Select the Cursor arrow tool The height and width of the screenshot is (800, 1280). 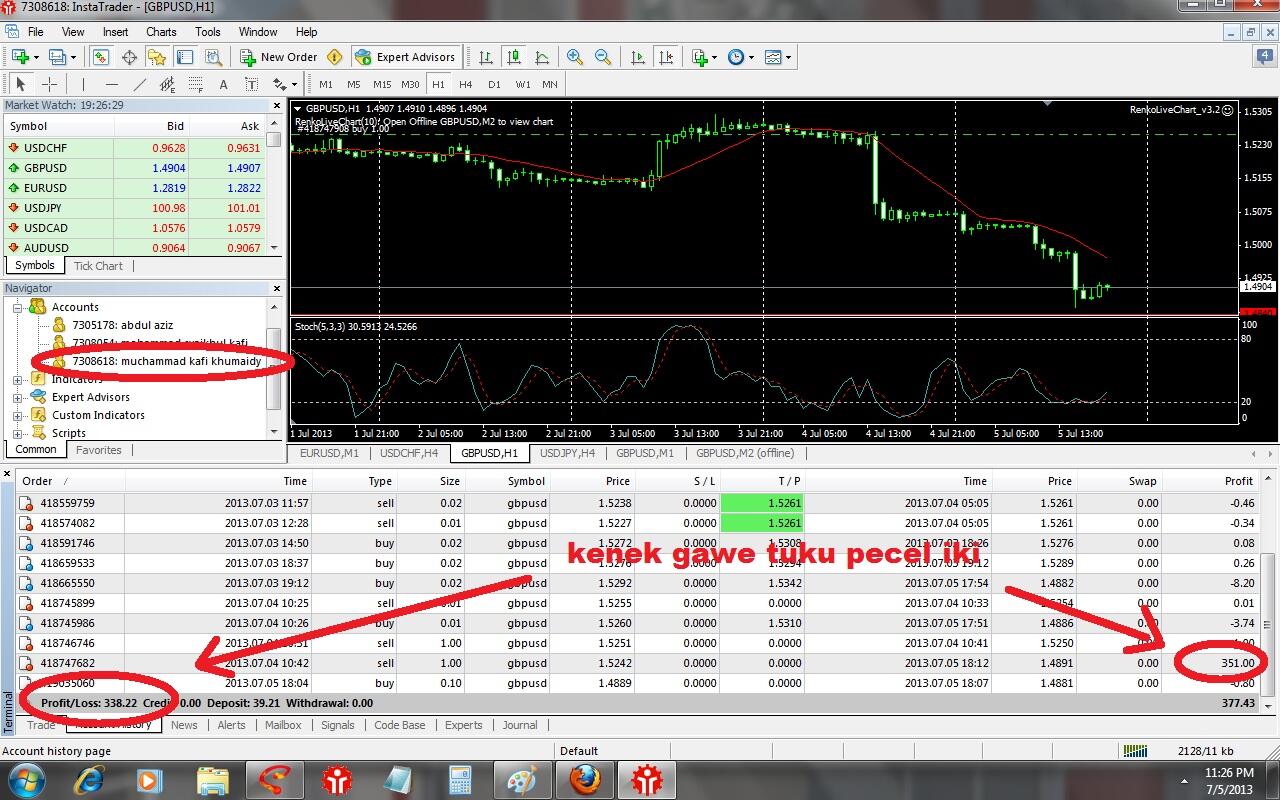[x=20, y=84]
